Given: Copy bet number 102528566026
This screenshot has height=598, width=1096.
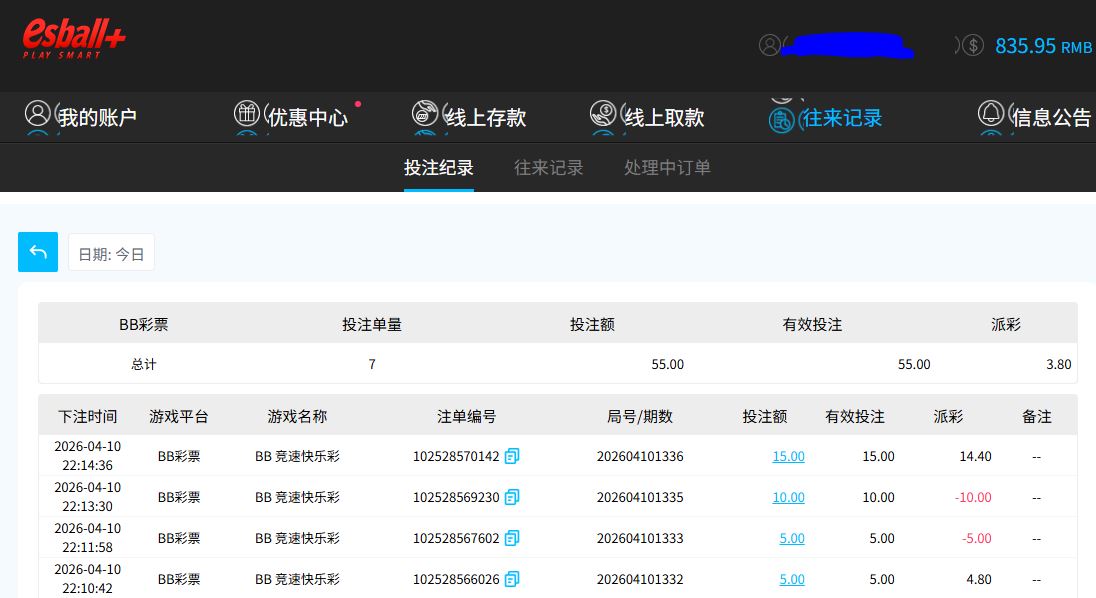Looking at the screenshot, I should click(x=512, y=579).
